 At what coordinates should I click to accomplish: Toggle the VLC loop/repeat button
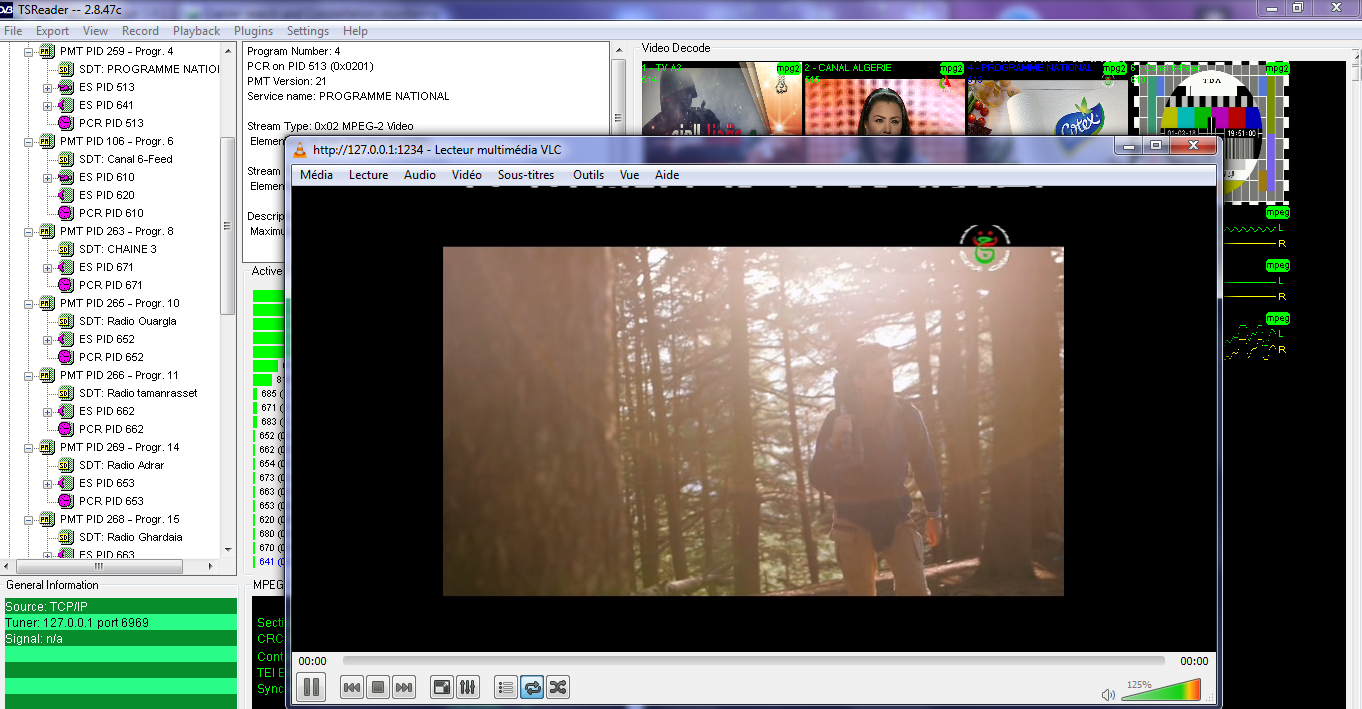532,687
